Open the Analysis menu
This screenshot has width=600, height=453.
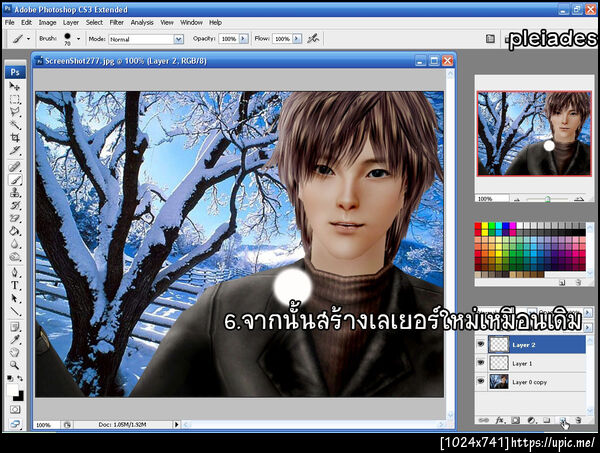tap(142, 23)
